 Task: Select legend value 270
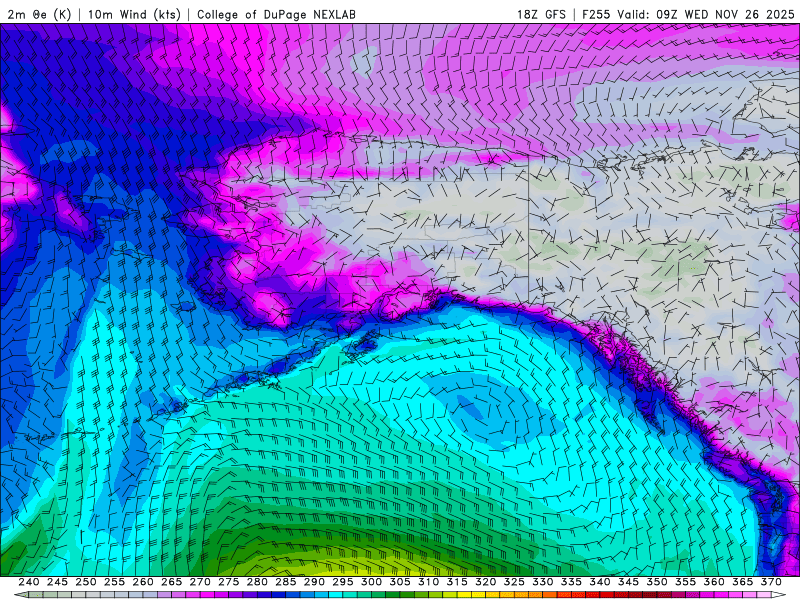[200, 582]
